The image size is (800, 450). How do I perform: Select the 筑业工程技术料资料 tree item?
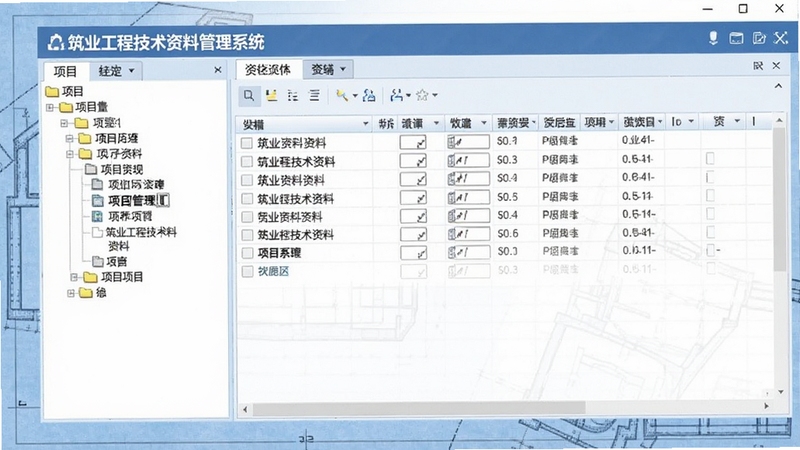point(141,239)
